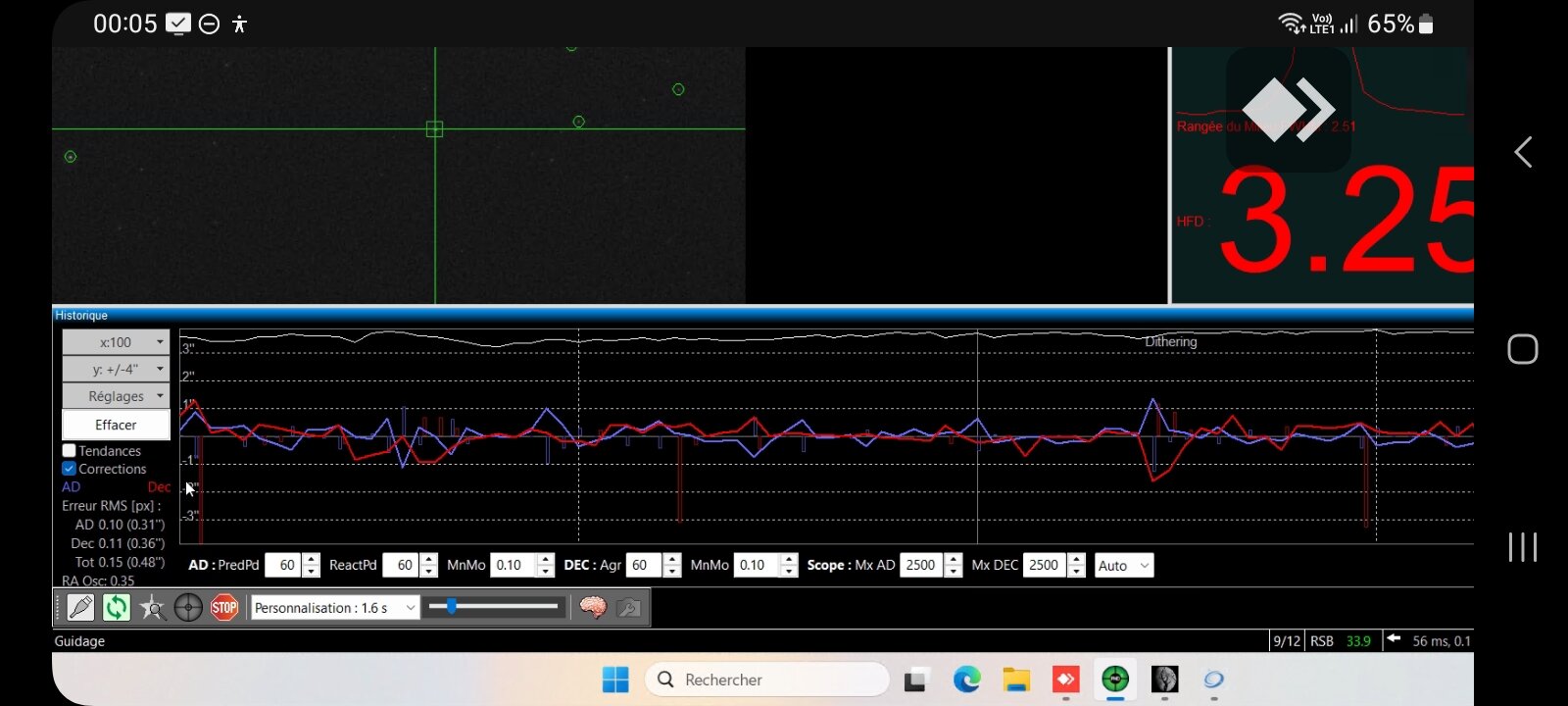Screen dimensions: 1568x706
Task: Open the AnyDesk overlay menu button
Action: [x=1289, y=110]
